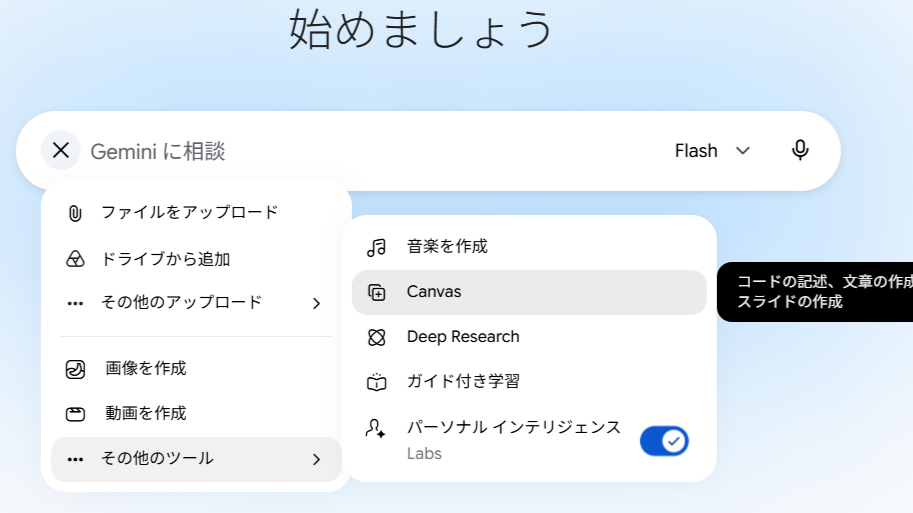Viewport: 913px width, 513px height.
Task: Choose 動画を作成 from the menu
Action: (x=196, y=413)
